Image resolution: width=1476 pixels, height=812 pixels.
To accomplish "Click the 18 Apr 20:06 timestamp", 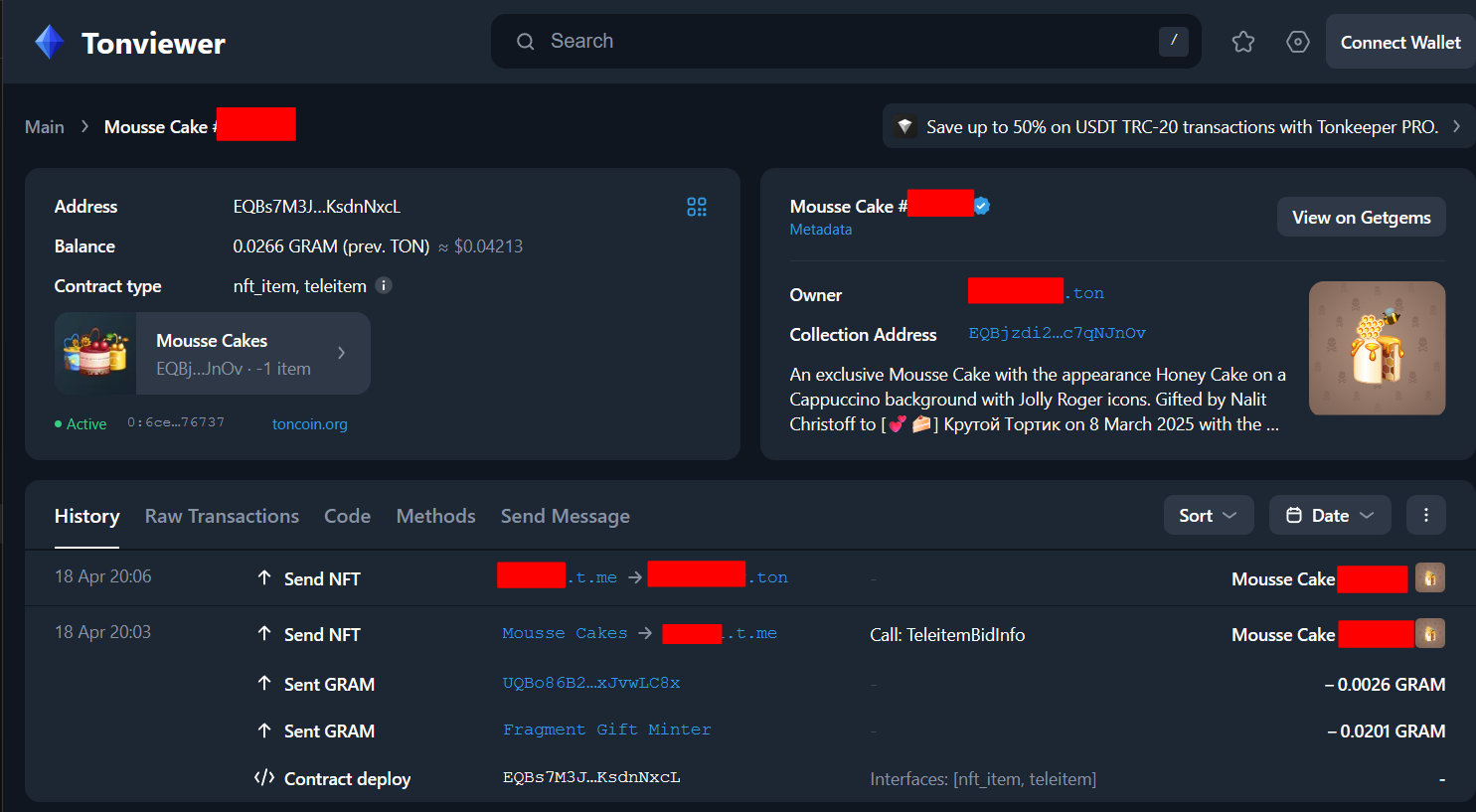I will (x=103, y=576).
